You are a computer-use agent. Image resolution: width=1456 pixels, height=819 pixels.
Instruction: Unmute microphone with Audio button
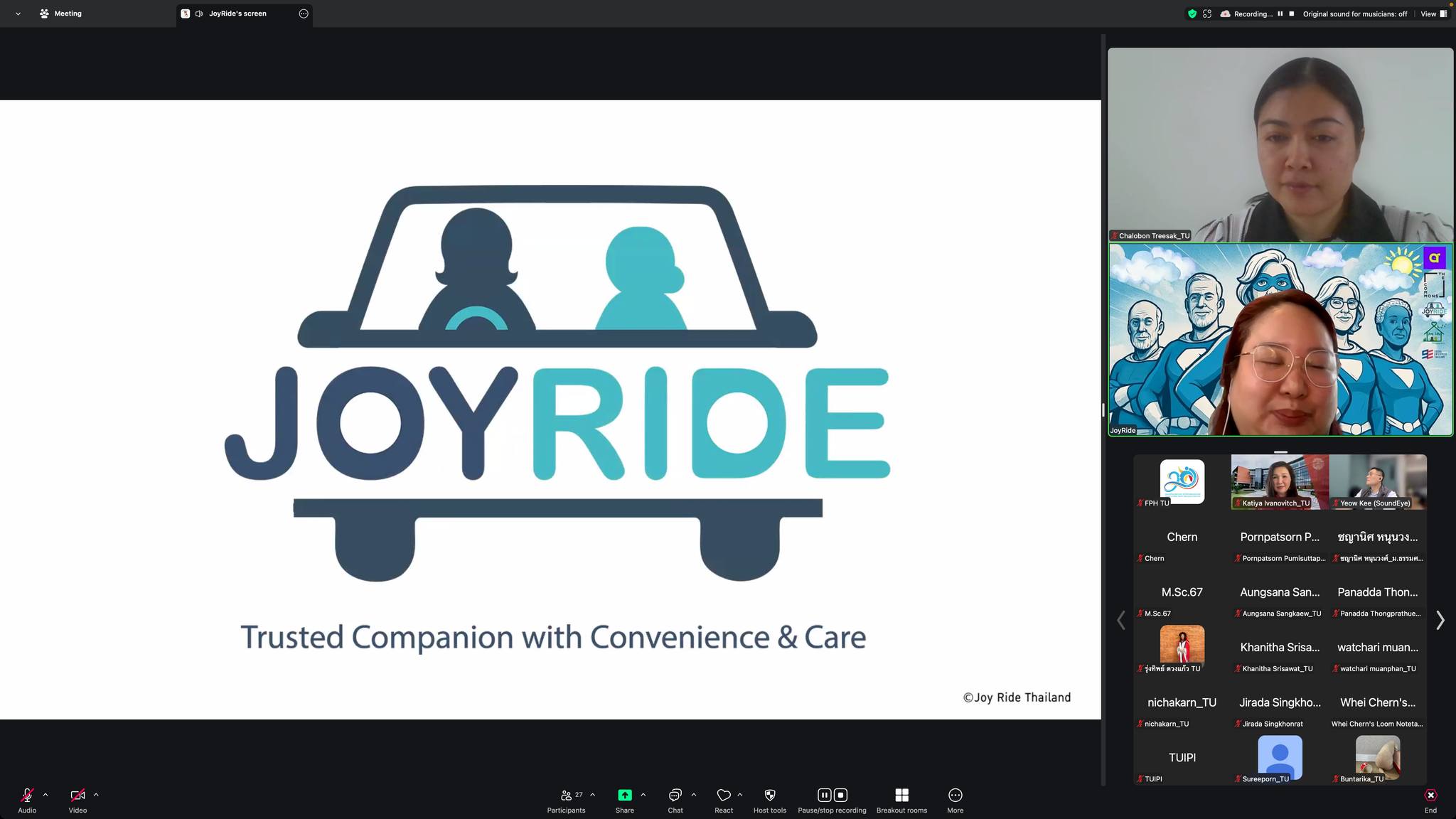click(27, 800)
